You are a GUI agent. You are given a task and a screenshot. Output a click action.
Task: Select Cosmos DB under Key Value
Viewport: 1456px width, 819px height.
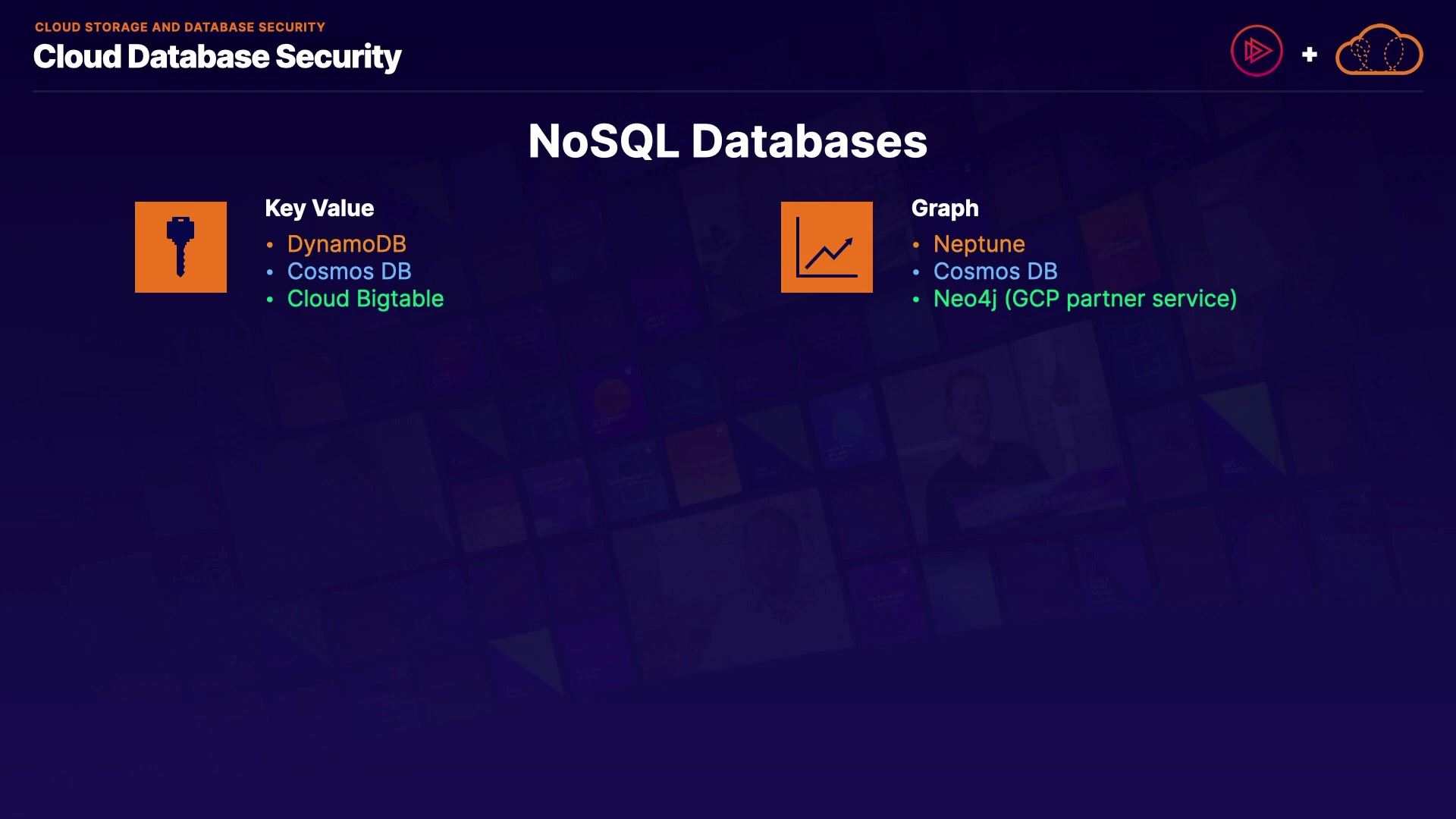(x=349, y=271)
